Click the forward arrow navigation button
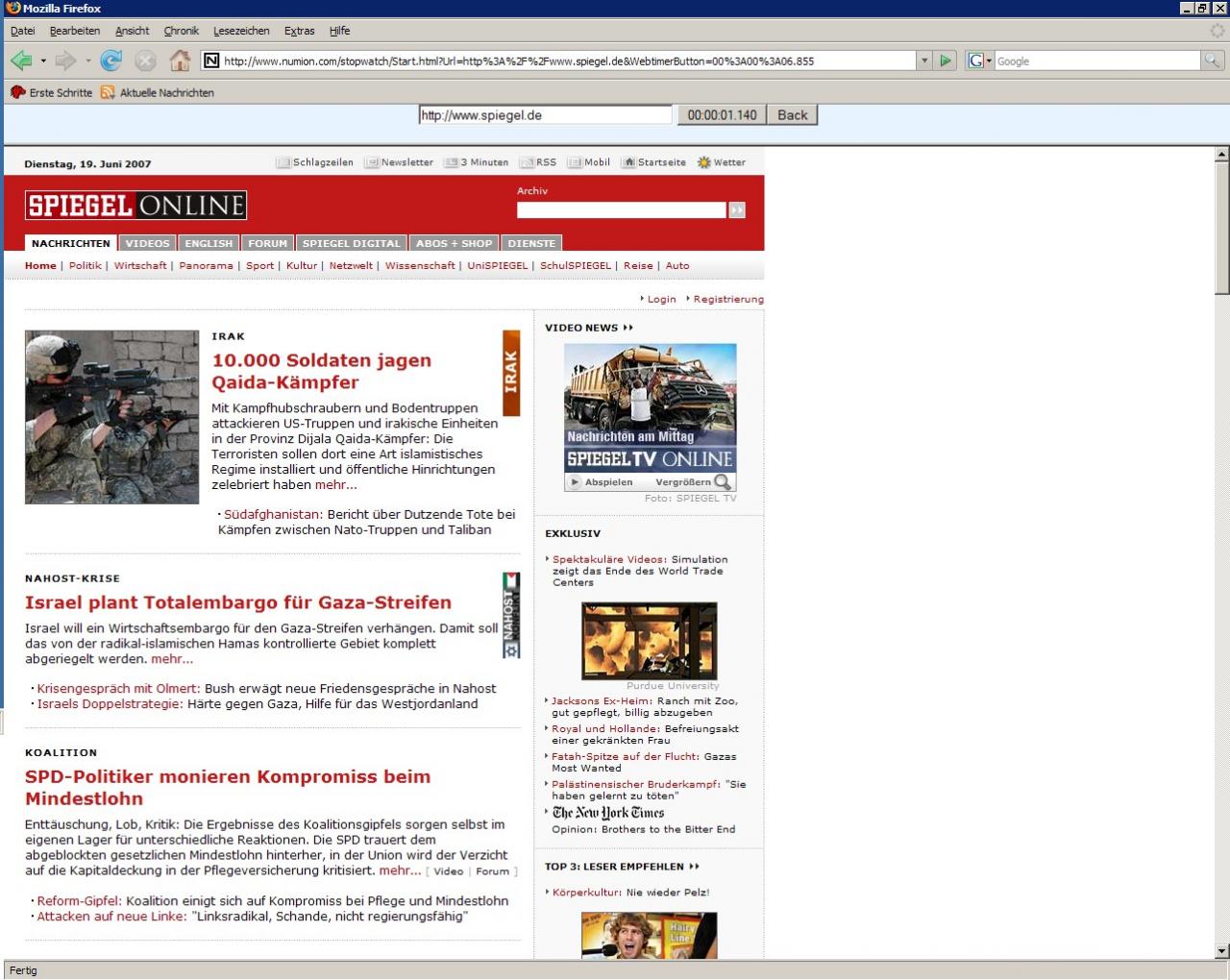The height and width of the screenshot is (980, 1230). 65,61
